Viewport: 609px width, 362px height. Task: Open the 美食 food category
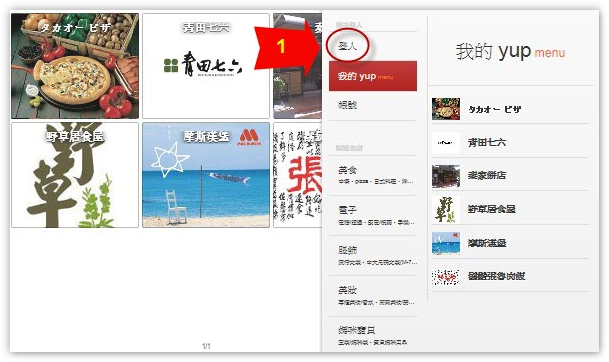[x=373, y=176]
